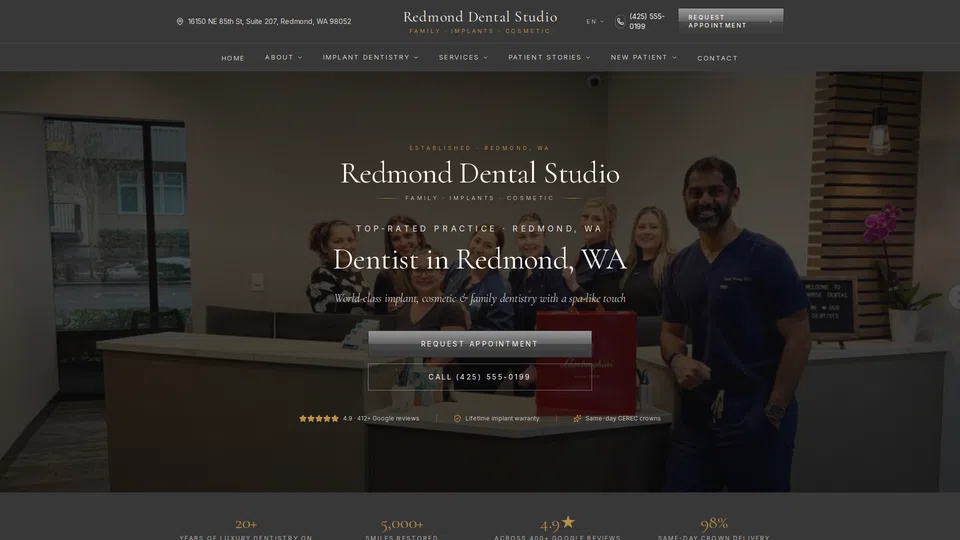Image resolution: width=960 pixels, height=540 pixels.
Task: Open the Contact nav item
Action: point(718,58)
